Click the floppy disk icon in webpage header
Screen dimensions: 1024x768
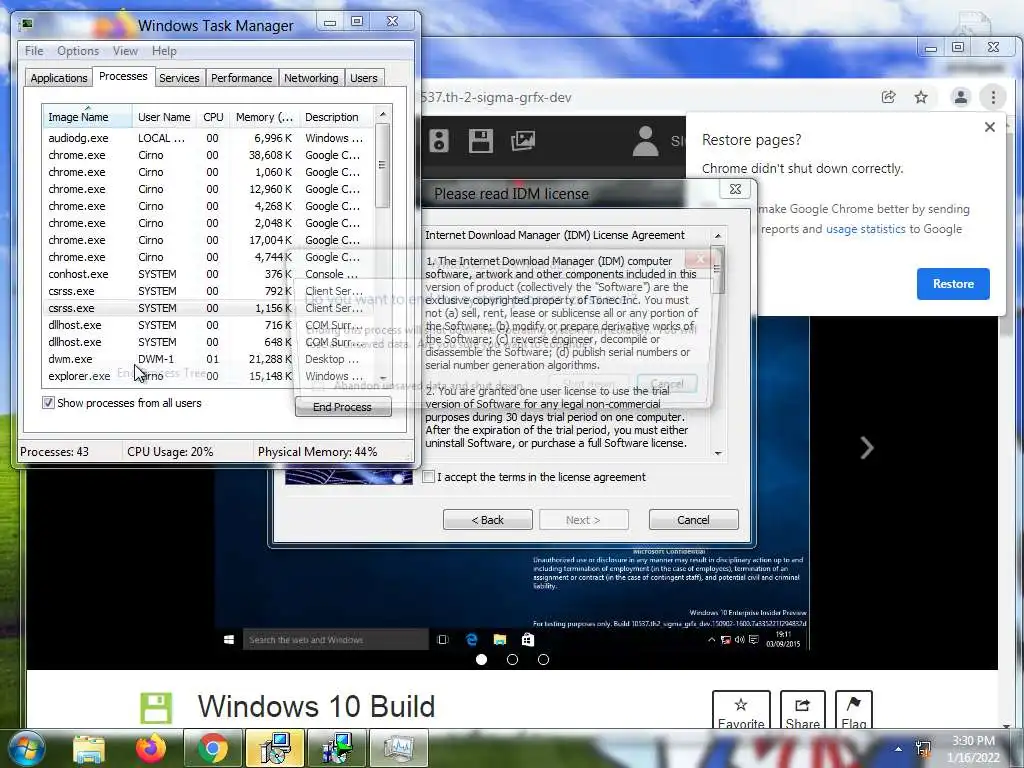coord(481,140)
